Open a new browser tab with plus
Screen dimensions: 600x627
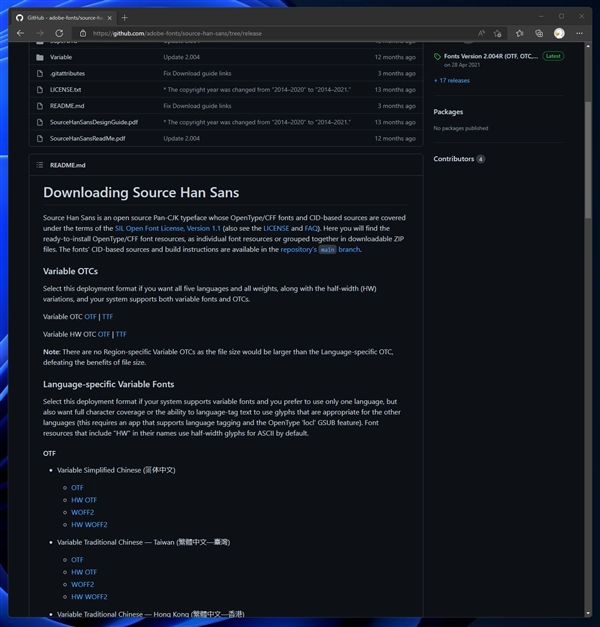pos(124,18)
